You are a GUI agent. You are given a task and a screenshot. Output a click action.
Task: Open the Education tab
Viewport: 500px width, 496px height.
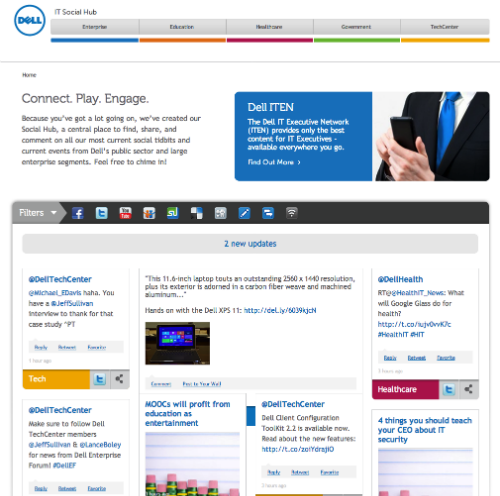click(182, 27)
